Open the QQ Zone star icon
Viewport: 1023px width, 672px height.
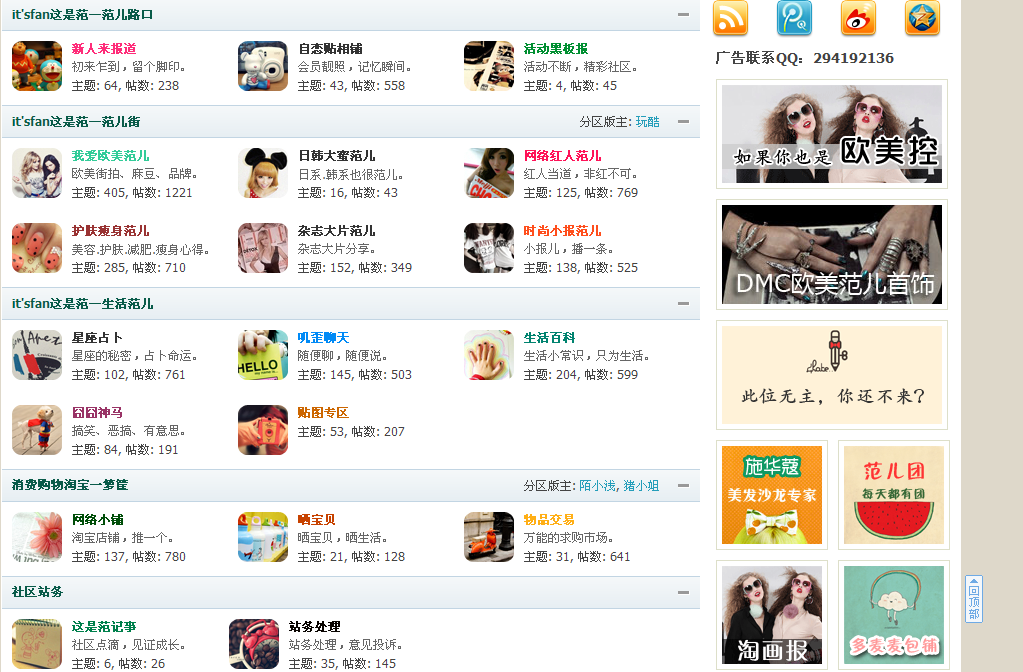(x=922, y=17)
